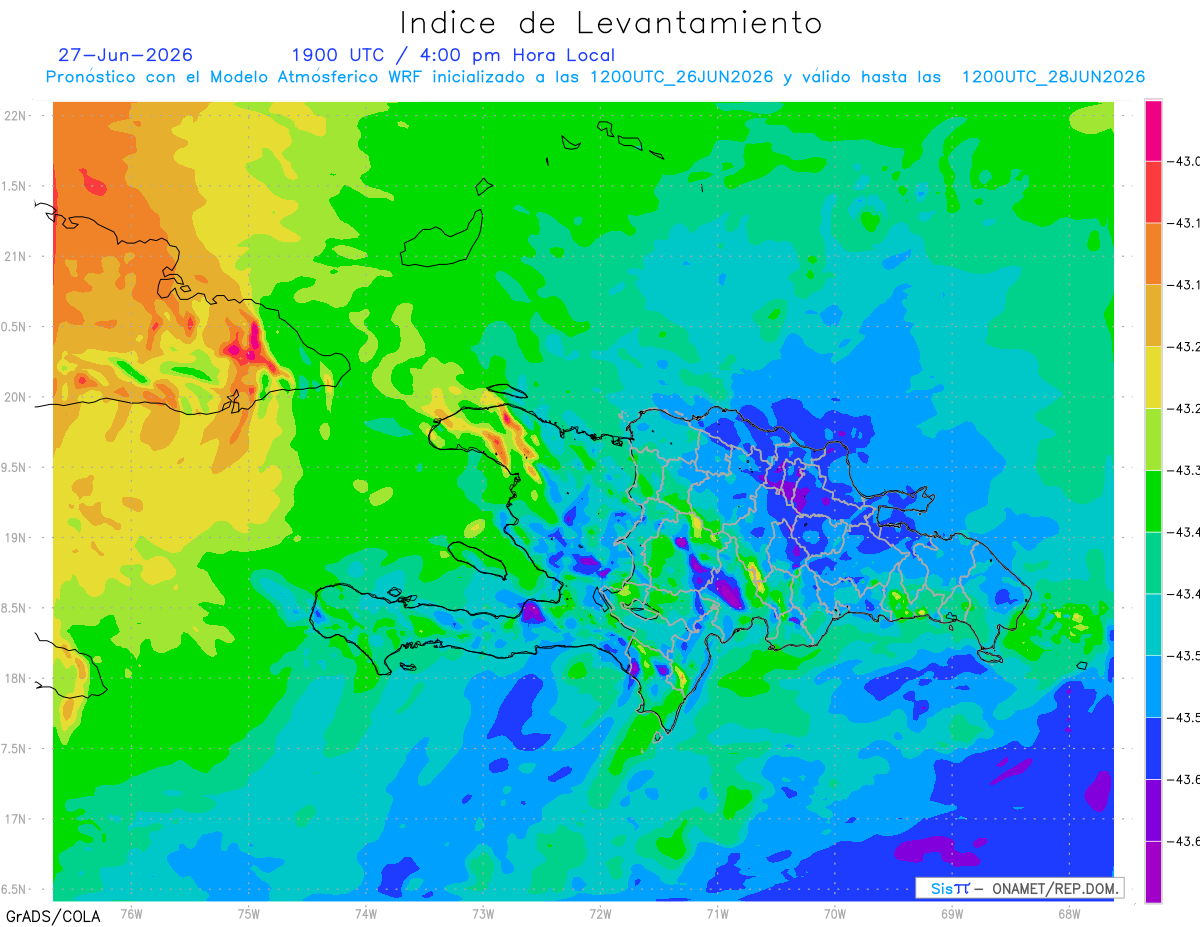The image size is (1200, 927).
Task: Click the '74W' longitude label
Action: pyautogui.click(x=366, y=913)
